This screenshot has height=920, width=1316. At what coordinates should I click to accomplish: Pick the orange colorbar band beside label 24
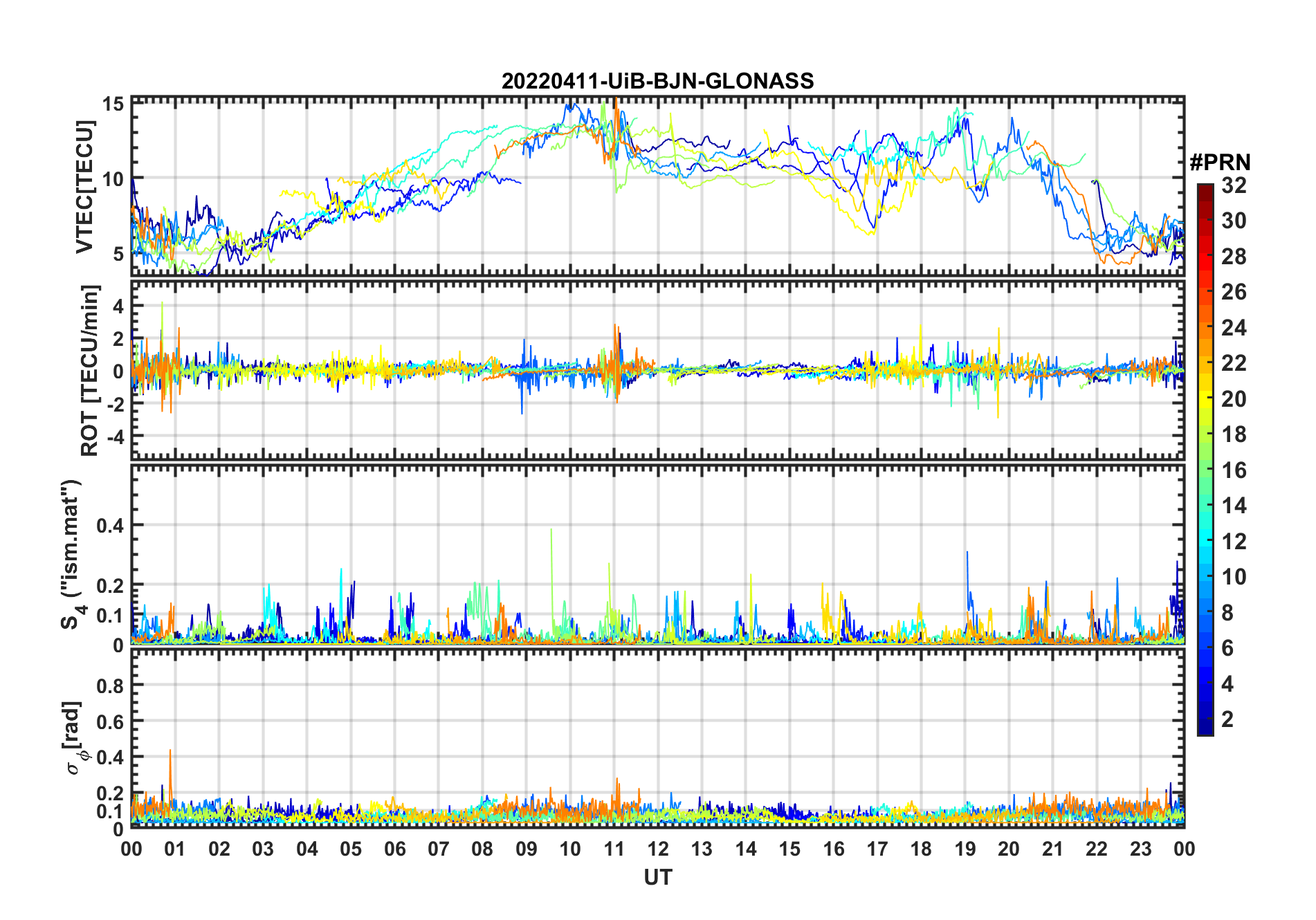tap(1205, 327)
